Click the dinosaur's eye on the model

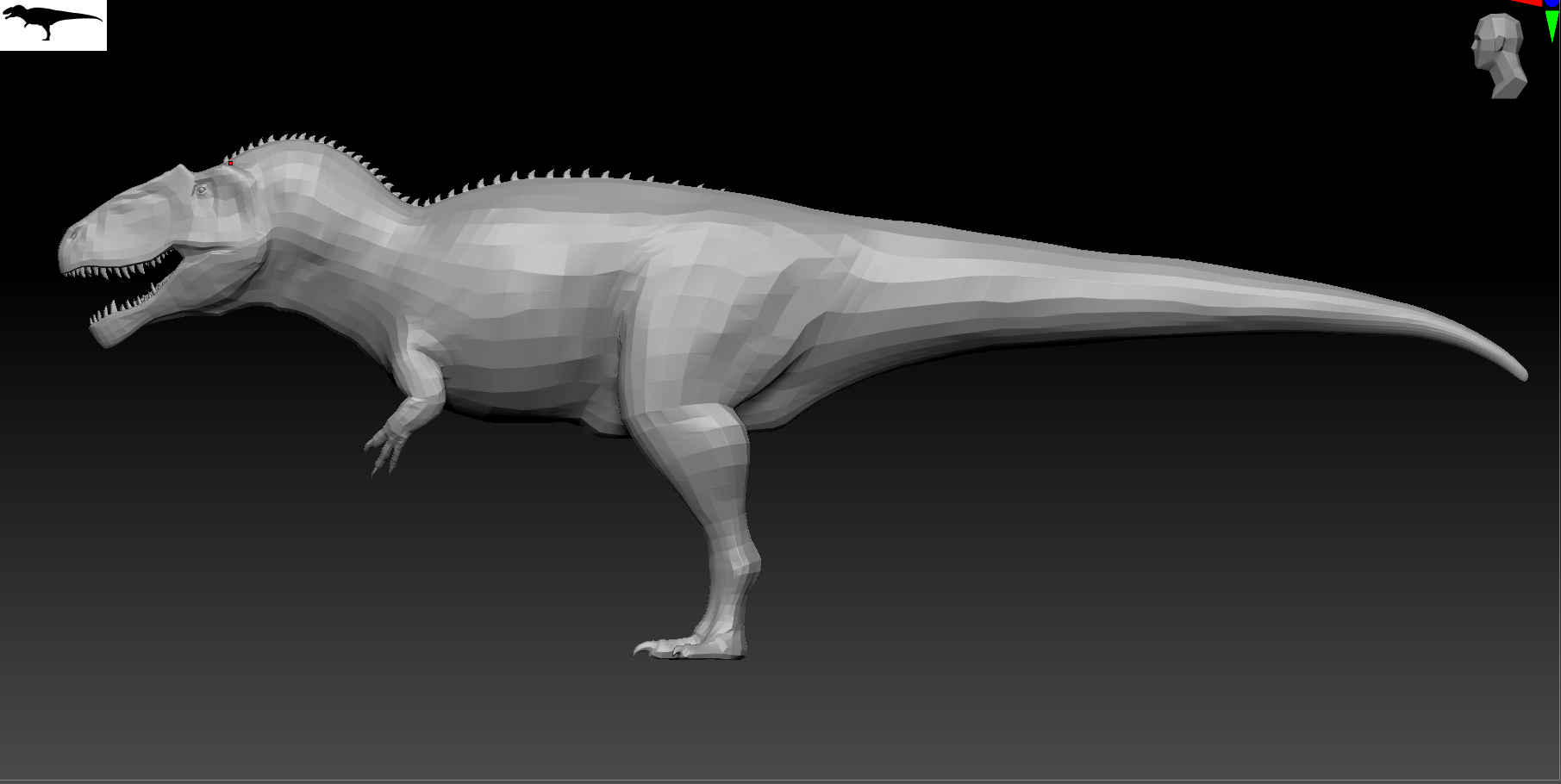[201, 190]
